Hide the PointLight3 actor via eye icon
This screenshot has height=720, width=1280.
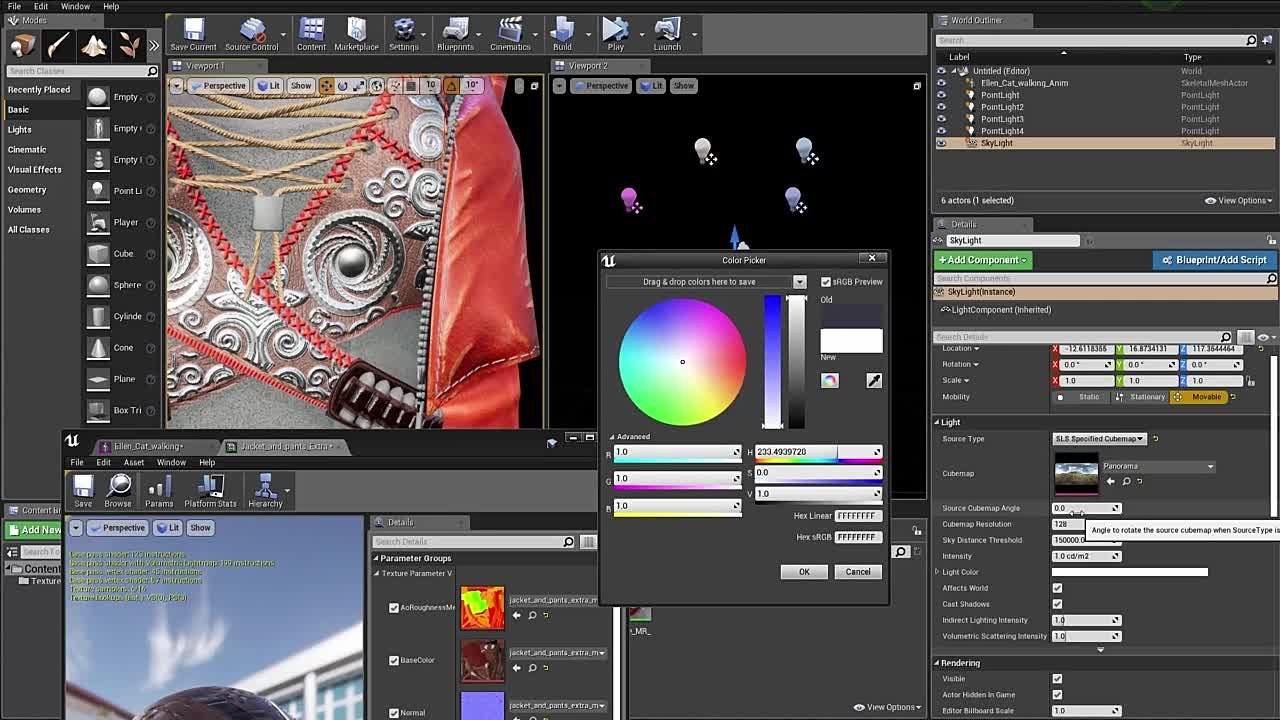point(941,119)
